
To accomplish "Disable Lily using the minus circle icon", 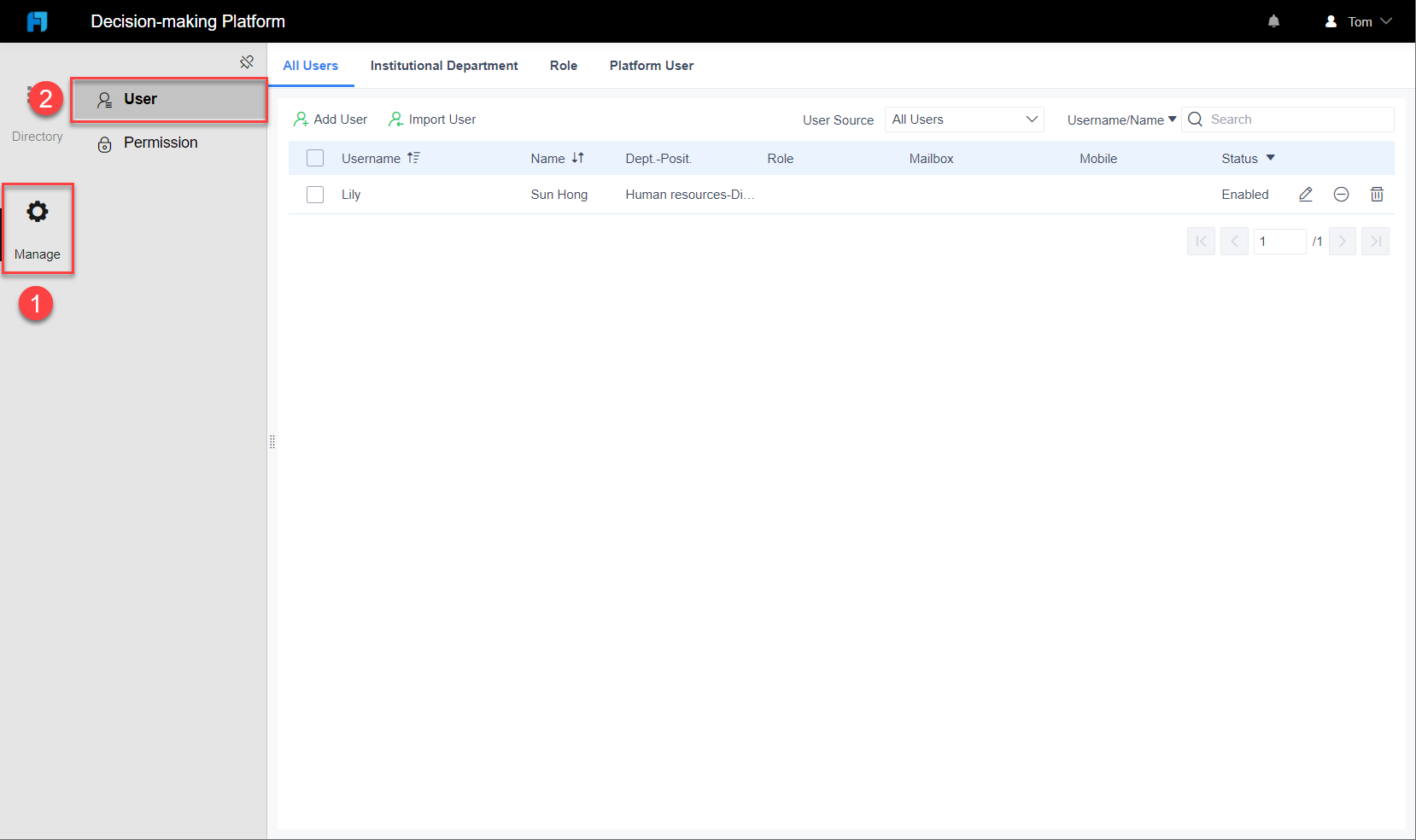I will point(1341,194).
